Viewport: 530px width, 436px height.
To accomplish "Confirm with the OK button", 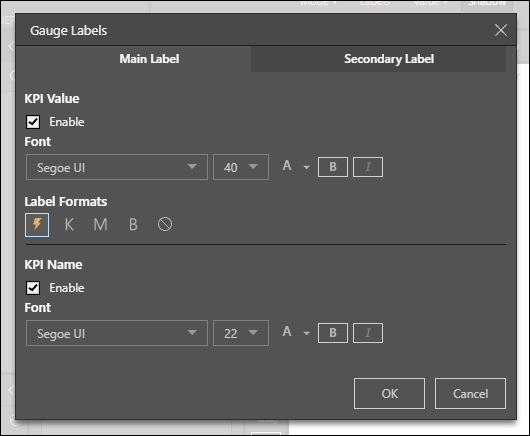I will point(389,393).
